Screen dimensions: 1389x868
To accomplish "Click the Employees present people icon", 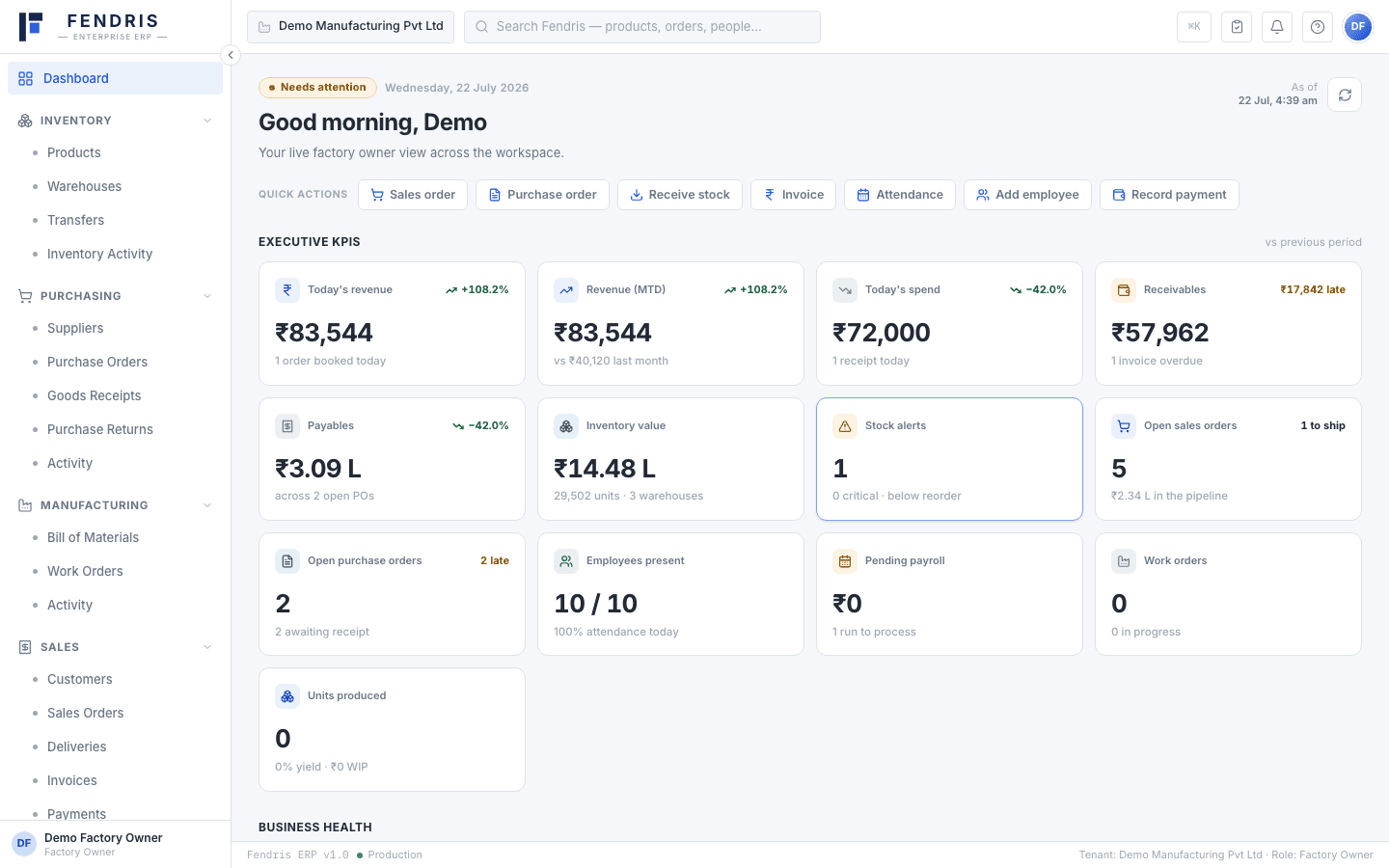I will point(566,560).
